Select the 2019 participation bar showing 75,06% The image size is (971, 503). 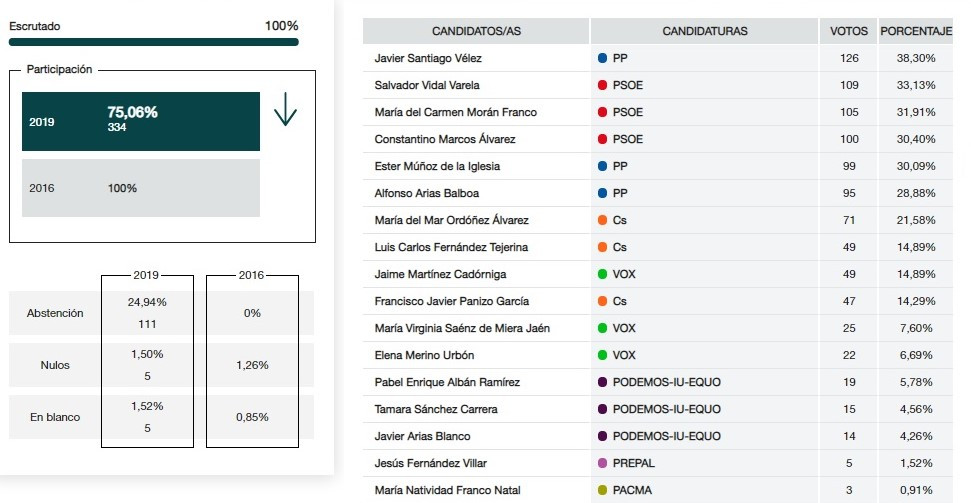[141, 121]
